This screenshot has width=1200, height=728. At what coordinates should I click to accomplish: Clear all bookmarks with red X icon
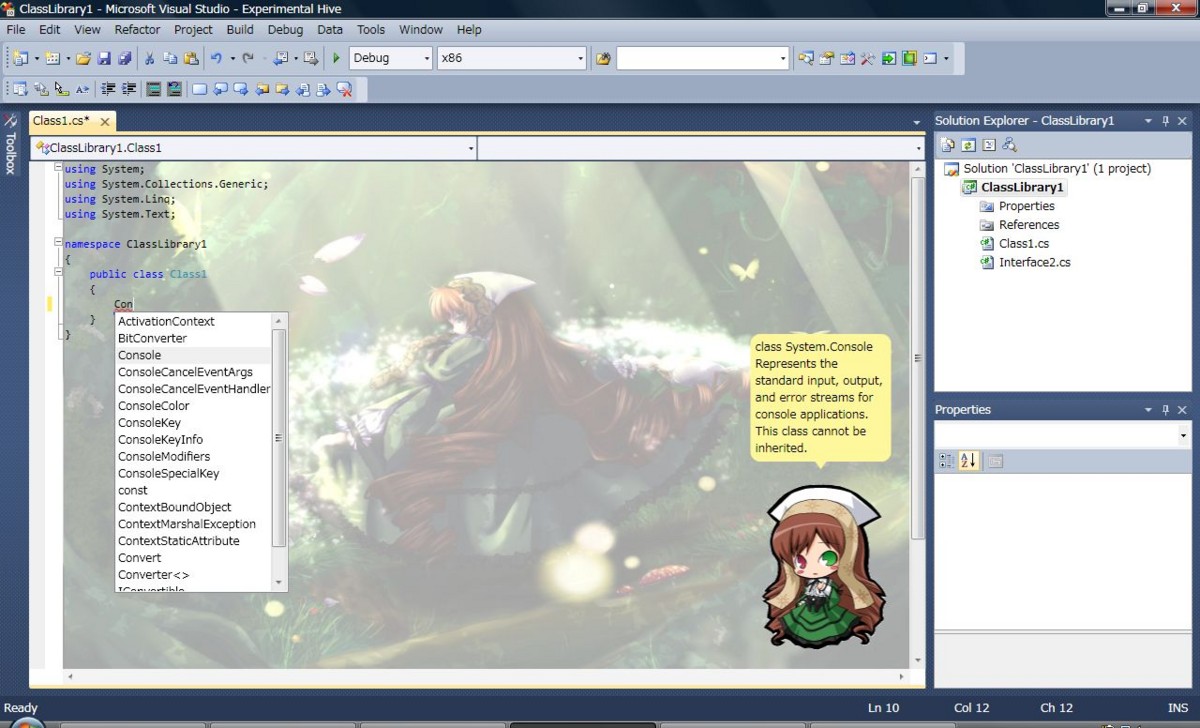pyautogui.click(x=345, y=89)
